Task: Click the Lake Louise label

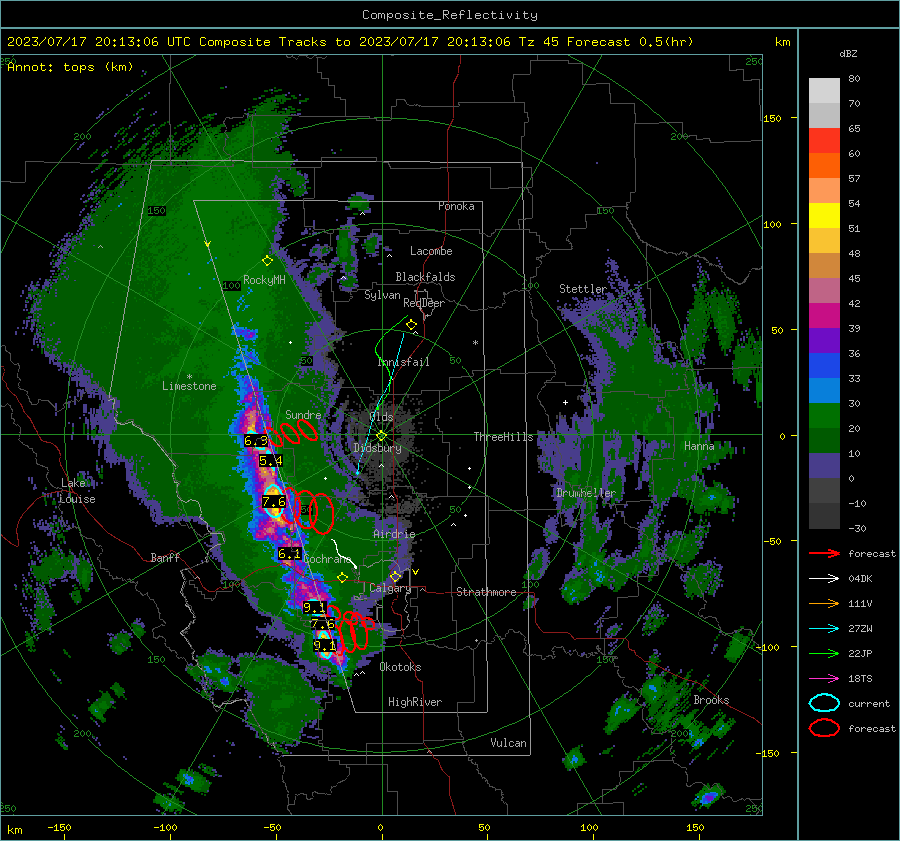Action: 77,491
